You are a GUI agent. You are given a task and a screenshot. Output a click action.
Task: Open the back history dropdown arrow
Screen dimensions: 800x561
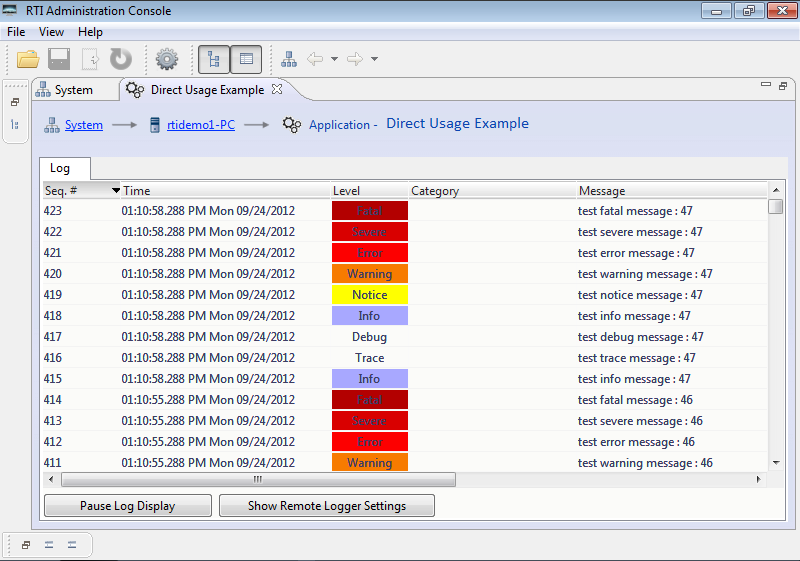pos(334,59)
